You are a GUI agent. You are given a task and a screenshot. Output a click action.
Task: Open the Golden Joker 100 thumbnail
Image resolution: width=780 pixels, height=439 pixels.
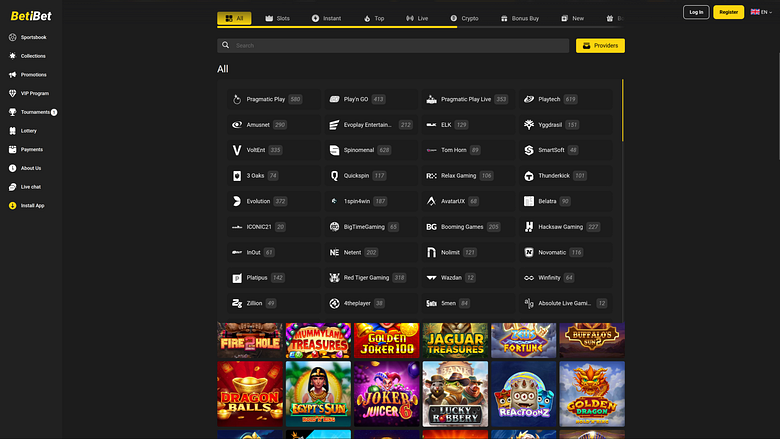pos(387,340)
